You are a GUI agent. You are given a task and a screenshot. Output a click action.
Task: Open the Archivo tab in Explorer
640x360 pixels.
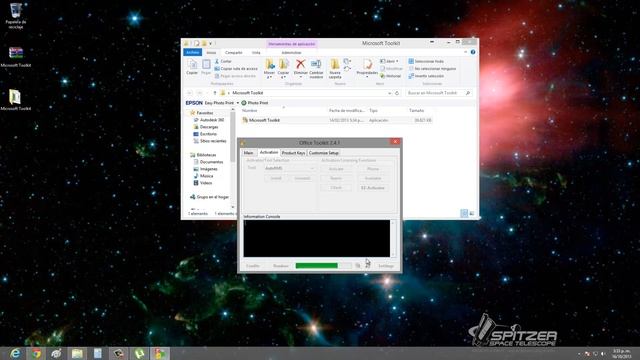(193, 52)
